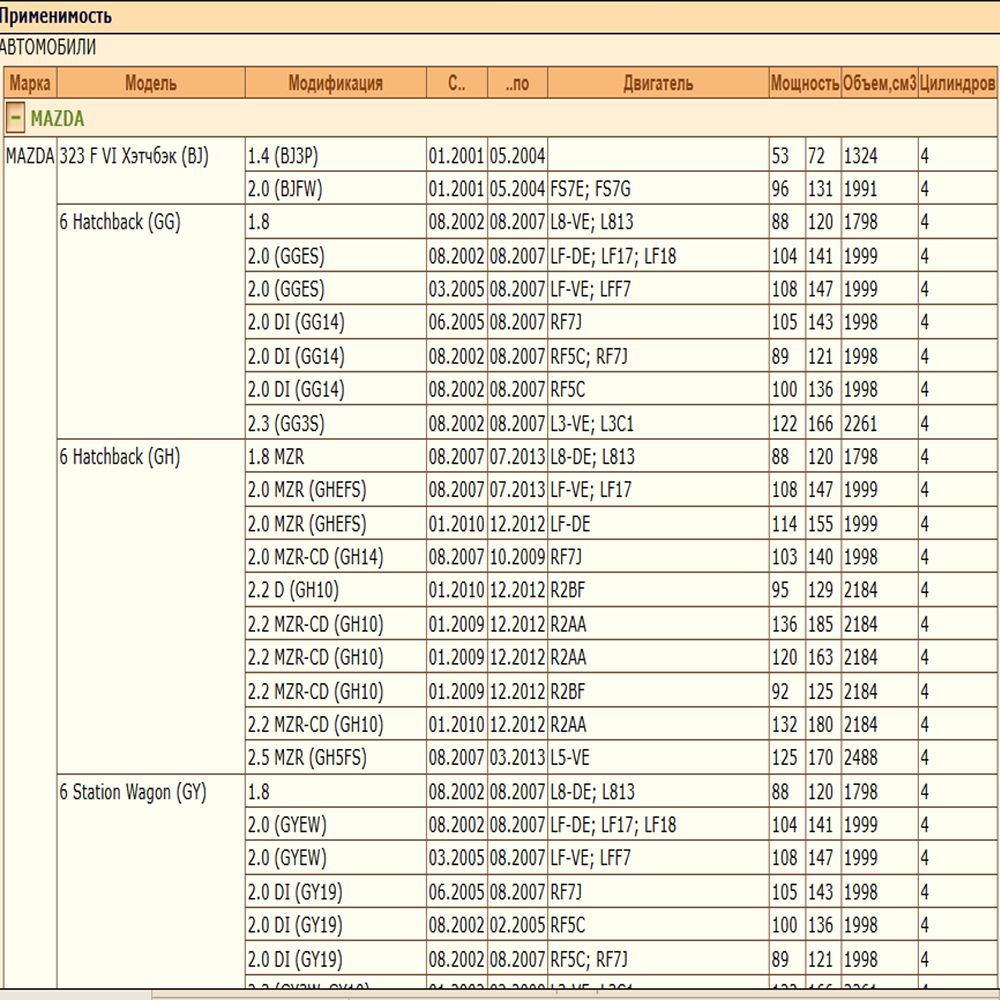Viewport: 1000px width, 1000px height.
Task: Select the 6 Hatchback (GG) model cell
Action: pos(151,321)
